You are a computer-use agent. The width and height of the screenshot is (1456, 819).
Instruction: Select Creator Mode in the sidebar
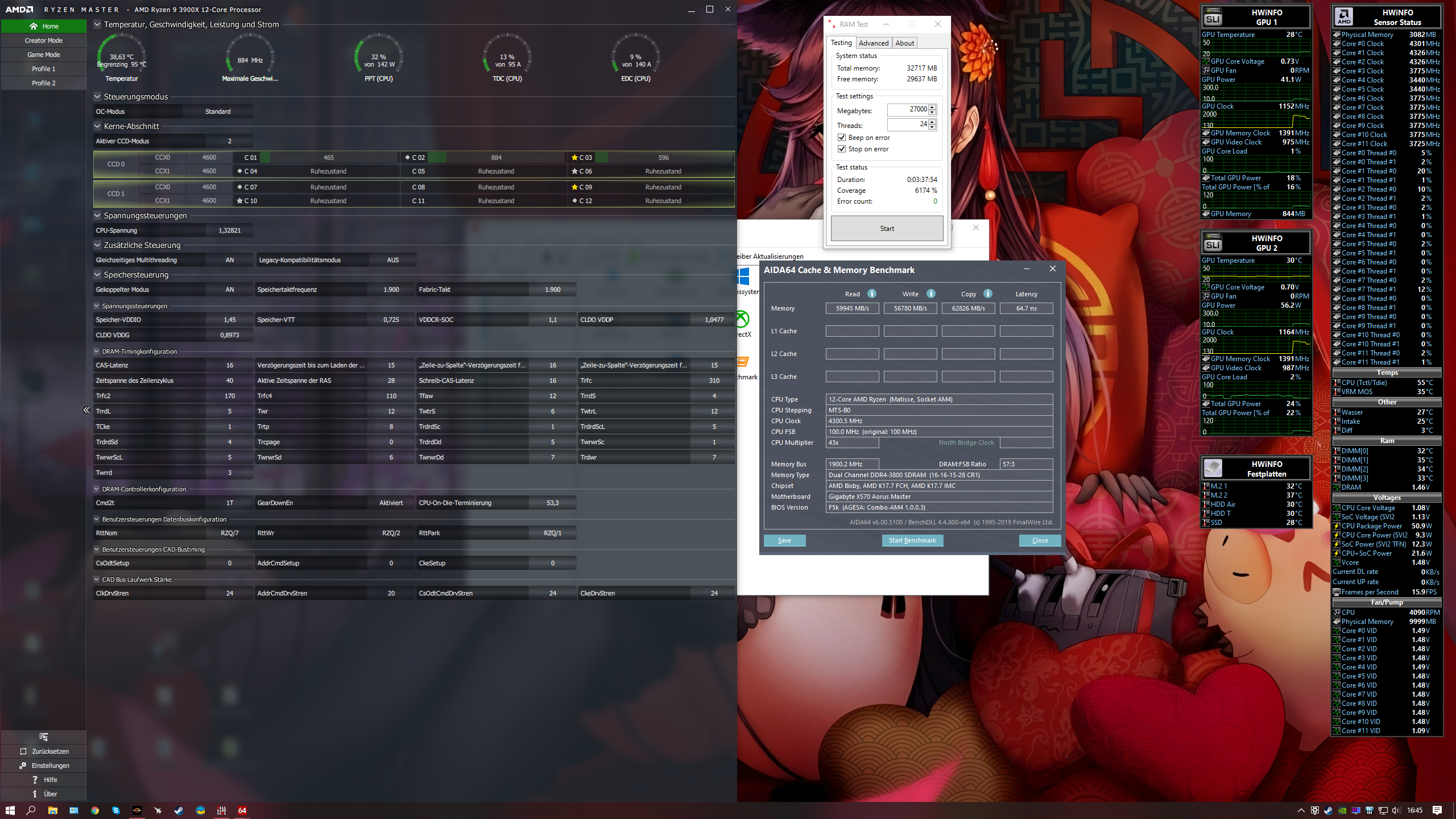[x=43, y=40]
